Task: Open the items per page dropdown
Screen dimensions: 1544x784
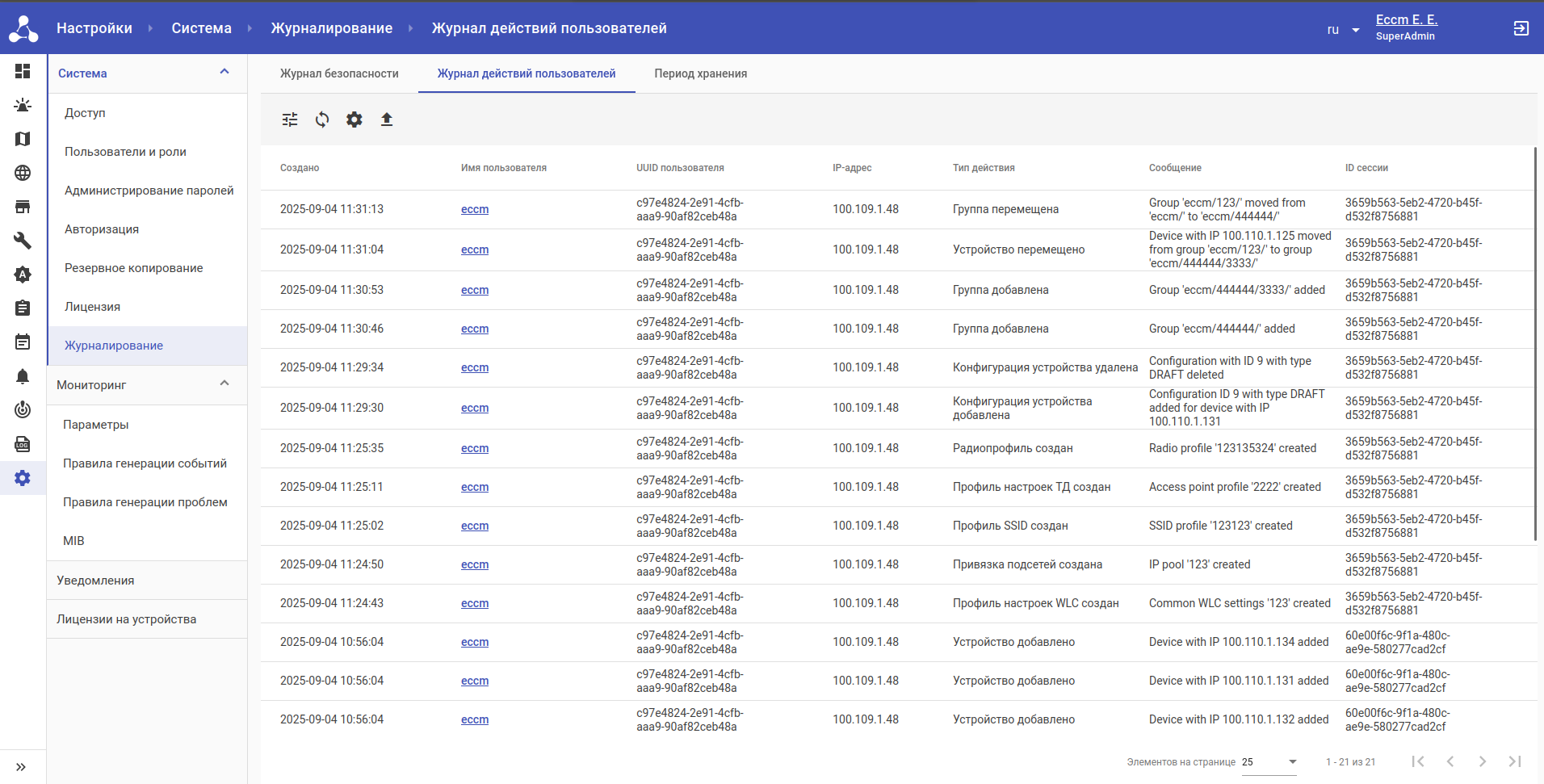Action: 1269,762
